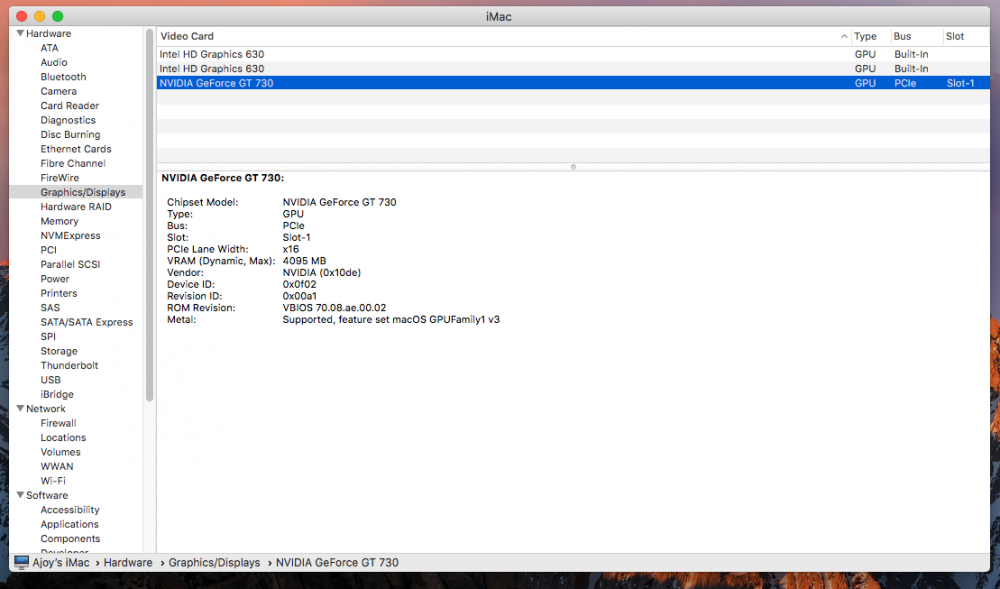
Task: Open Fibre Channel section
Action: tap(73, 163)
